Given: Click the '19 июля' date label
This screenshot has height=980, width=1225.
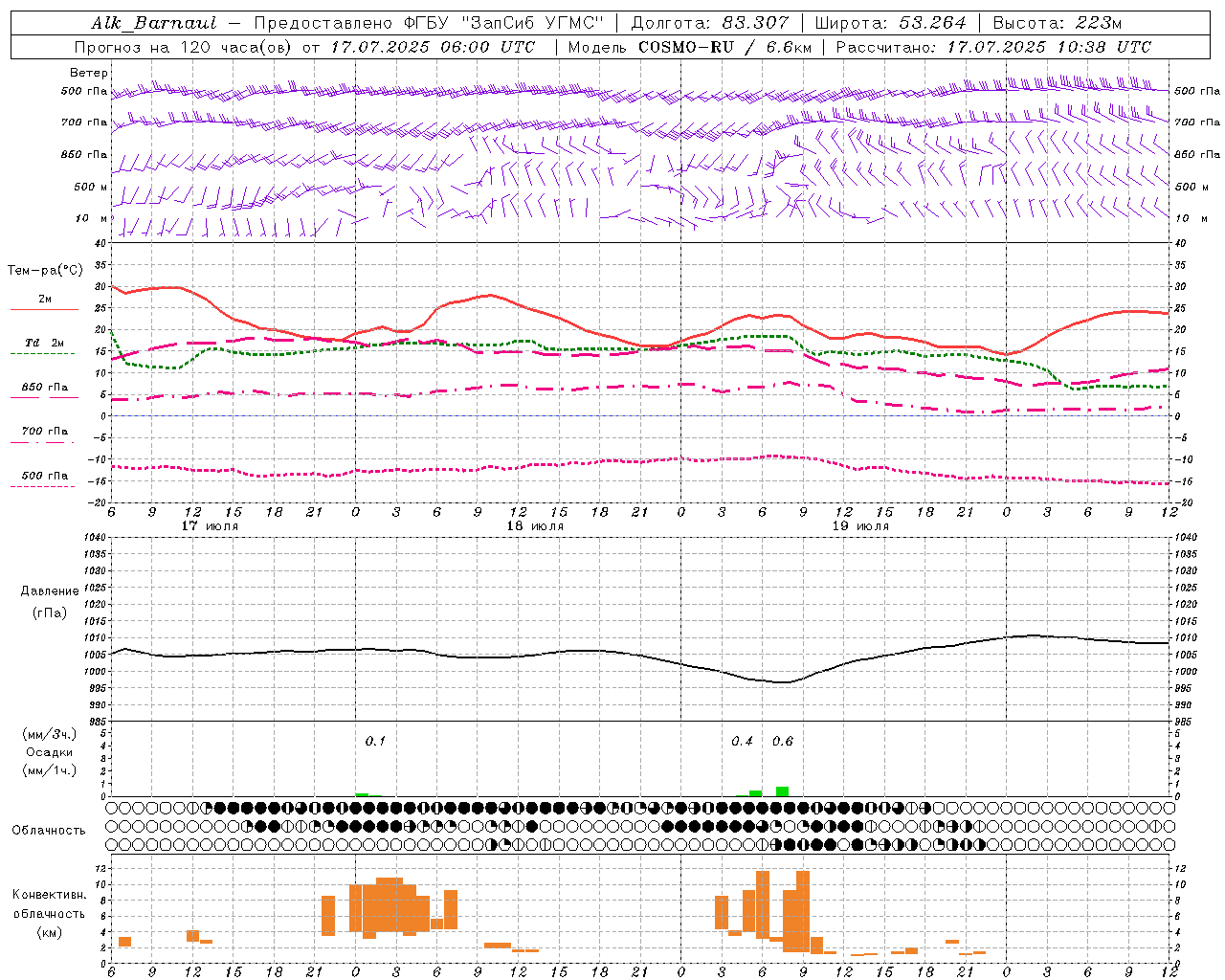Looking at the screenshot, I should tap(860, 526).
